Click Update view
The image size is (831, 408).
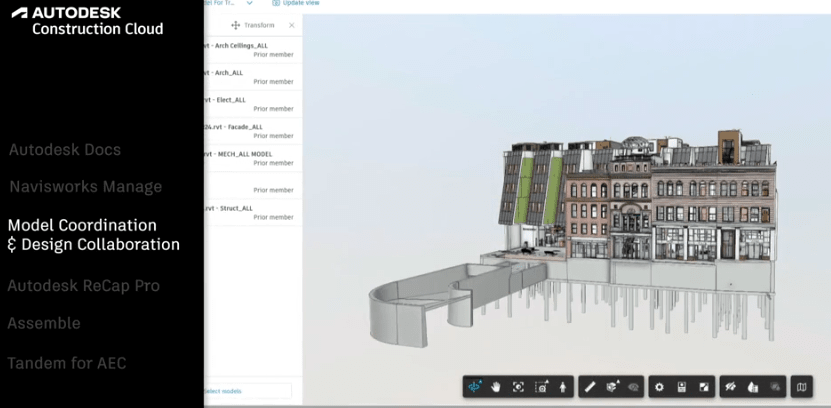point(296,3)
